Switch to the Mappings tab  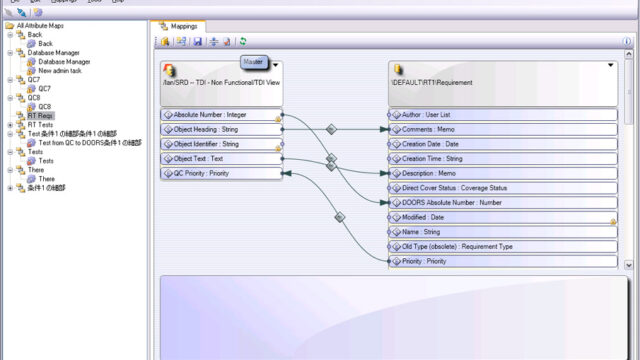coord(178,26)
